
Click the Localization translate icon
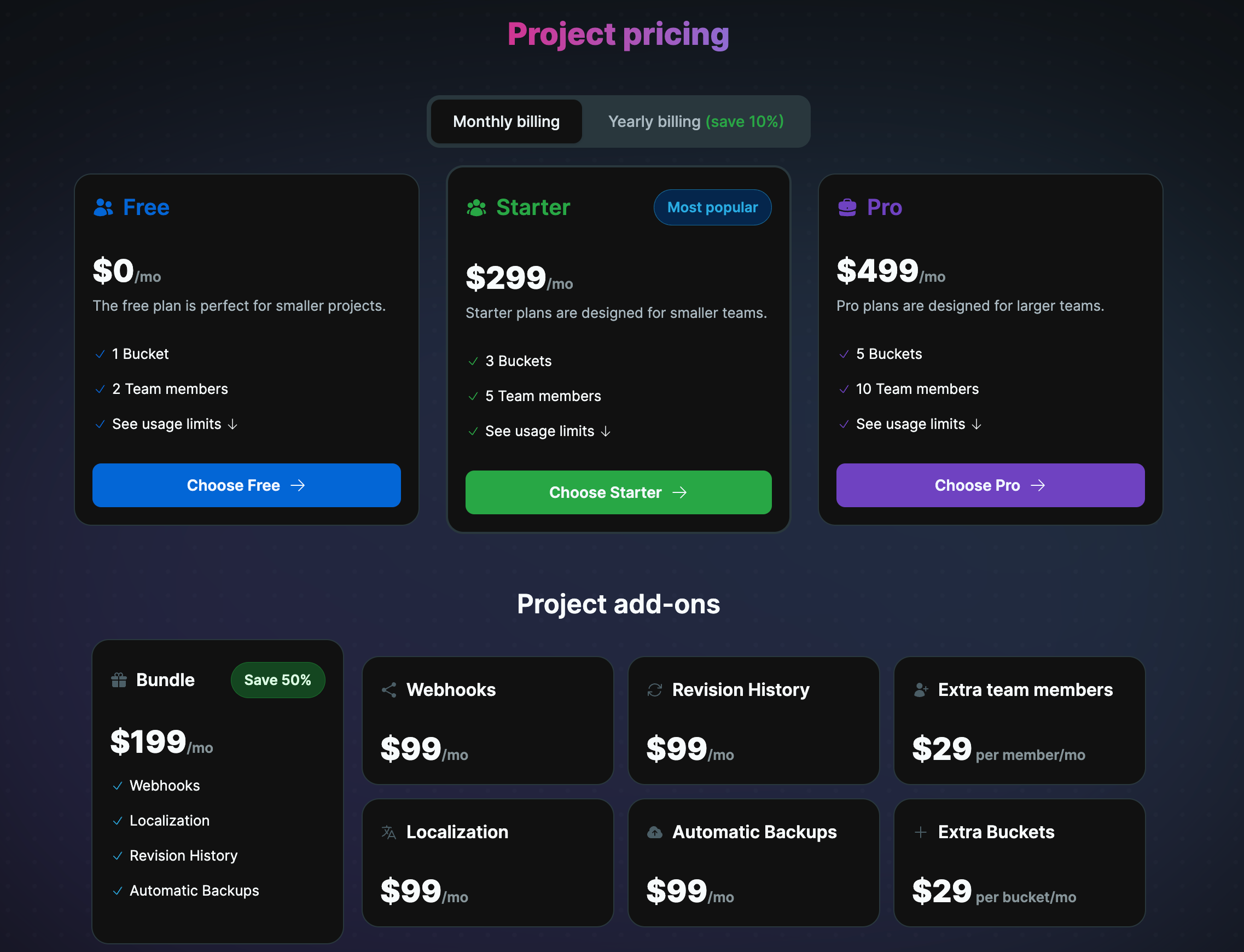[x=389, y=832]
